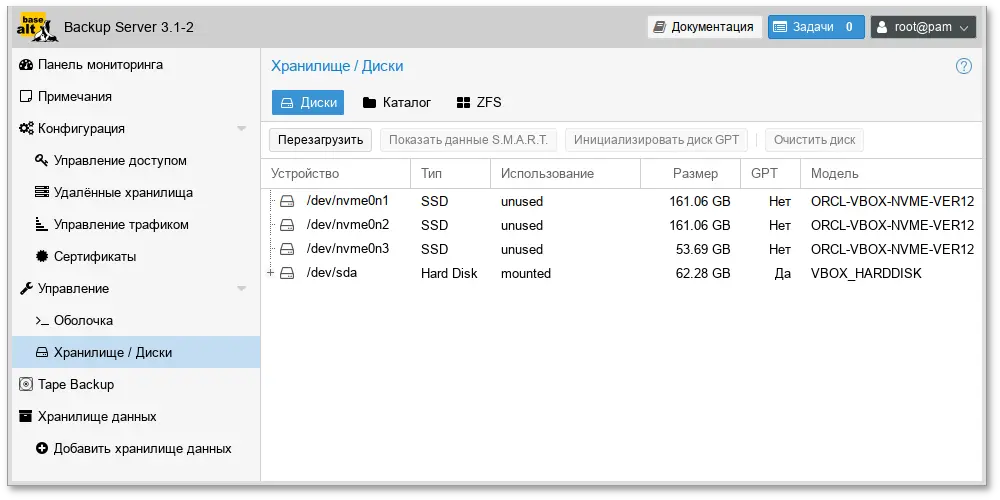
Task: Click the plus circle icon for adding datastore
Action: coord(41,448)
